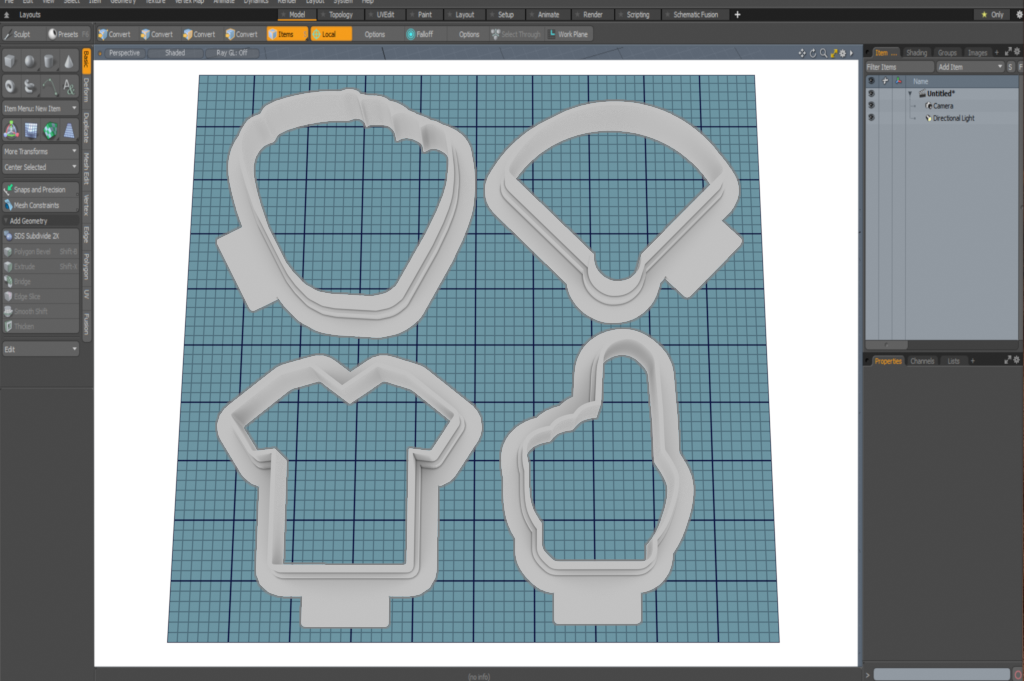Click the Filter Items field

point(898,66)
